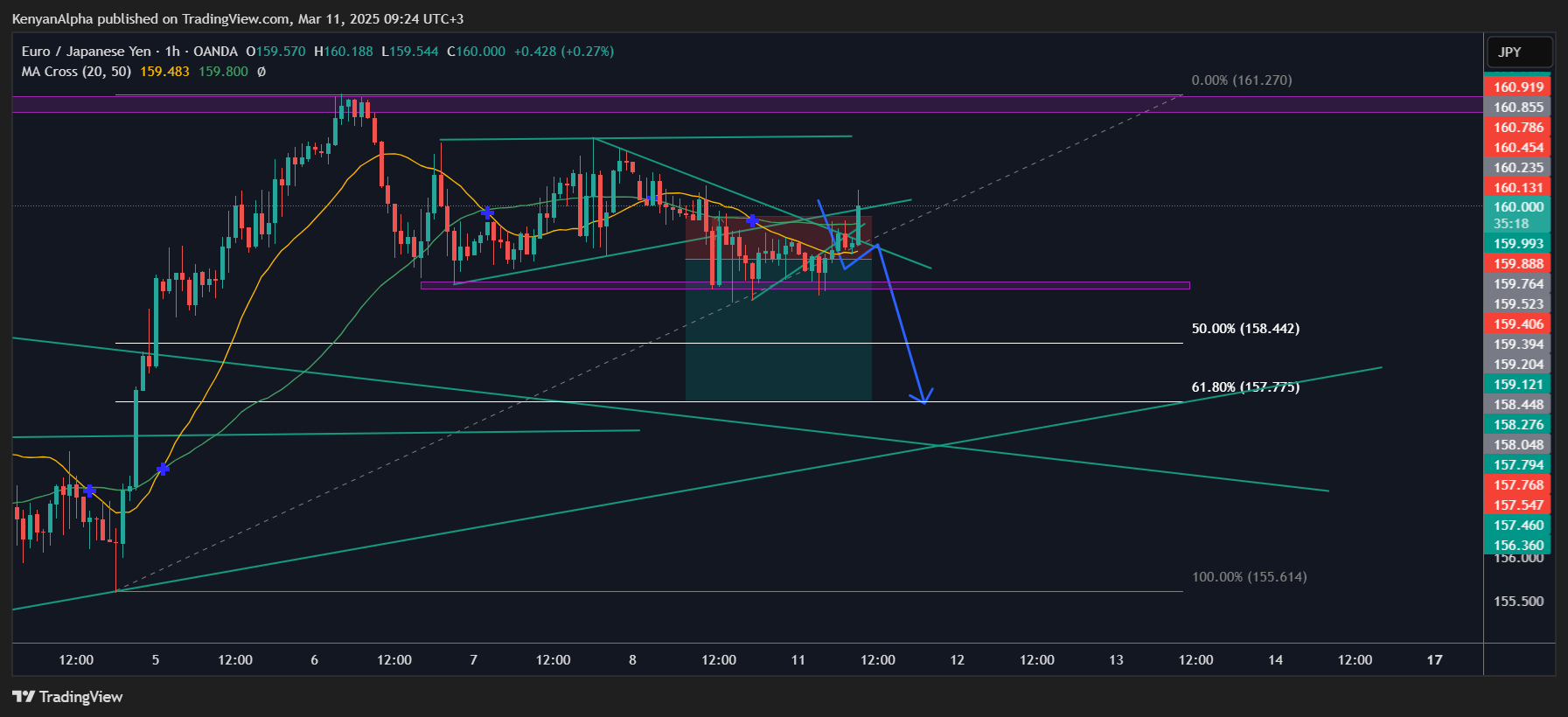Click the 160.235 price axis label
Viewport: 1568px width, 717px height.
[1518, 168]
